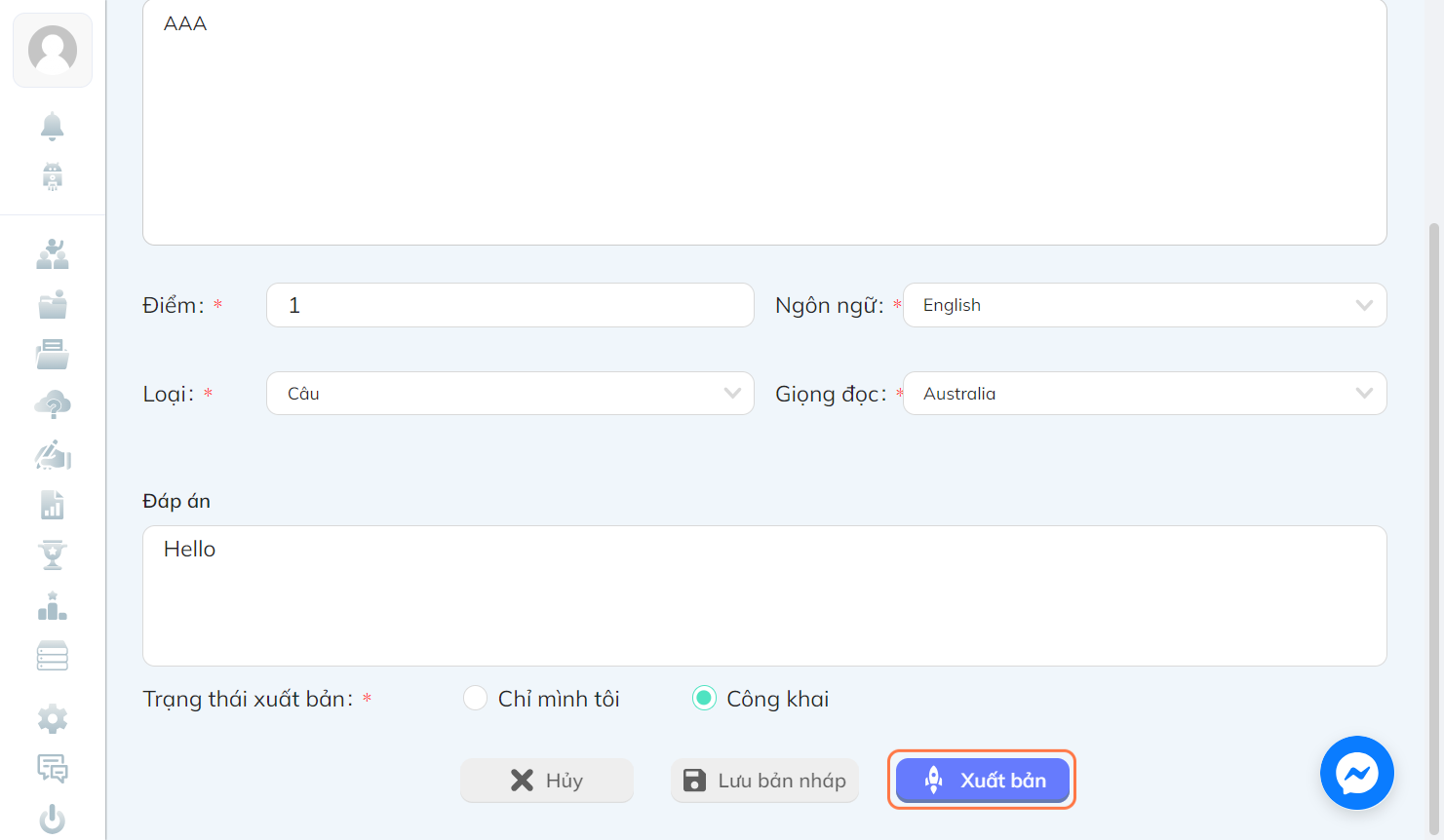Click the 'Hủy' cancel button
The width and height of the screenshot is (1444, 840).
(547, 781)
